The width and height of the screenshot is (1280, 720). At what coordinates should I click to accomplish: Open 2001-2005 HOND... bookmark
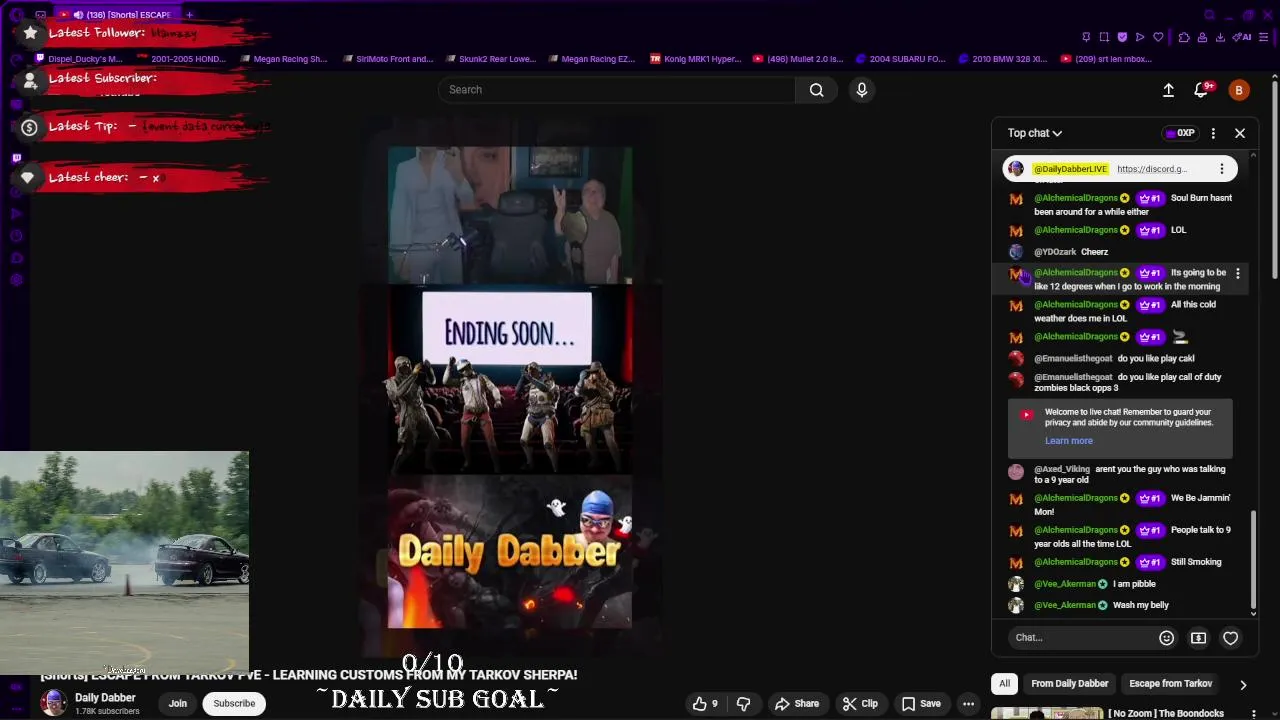180,59
